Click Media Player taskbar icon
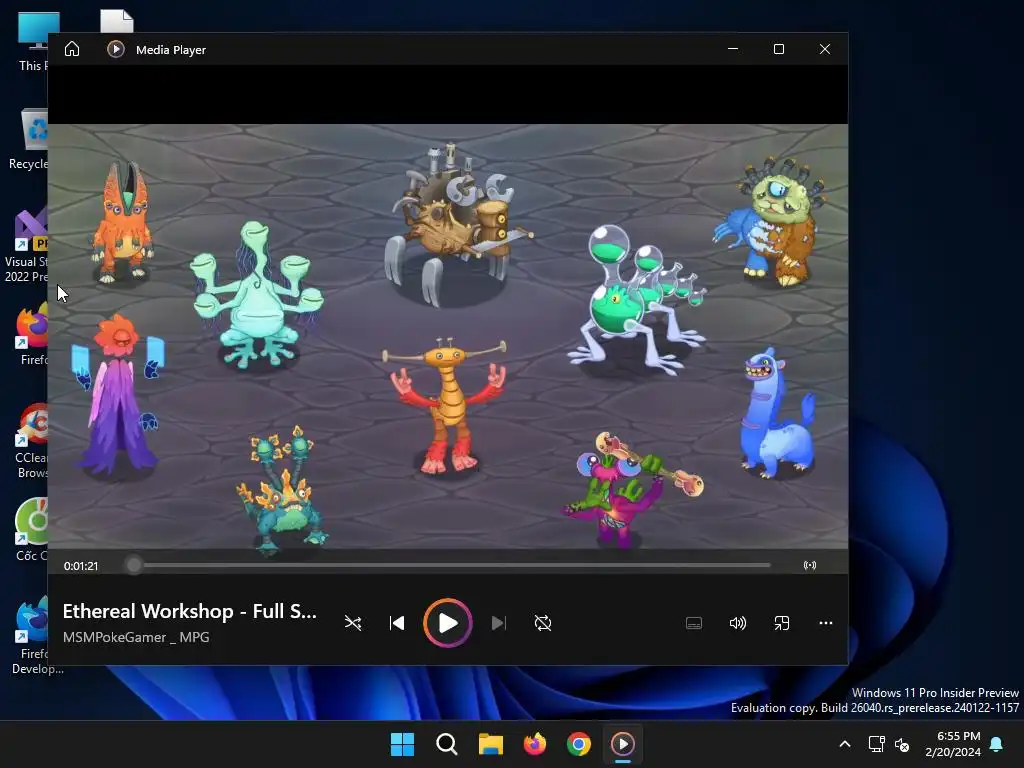This screenshot has height=768, width=1024. [x=623, y=744]
